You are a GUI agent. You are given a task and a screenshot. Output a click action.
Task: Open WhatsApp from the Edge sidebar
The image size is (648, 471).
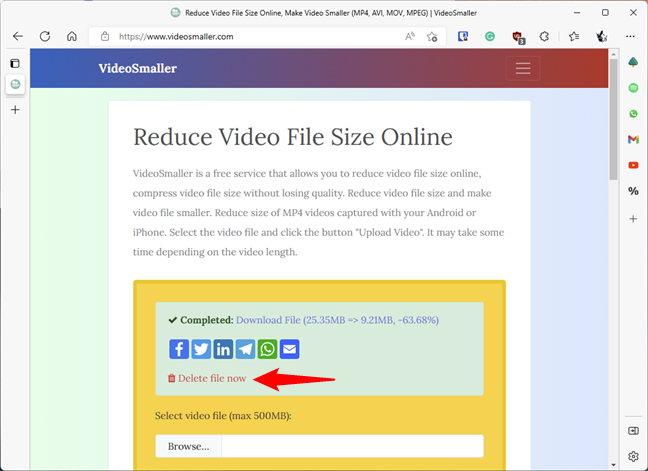pyautogui.click(x=633, y=114)
